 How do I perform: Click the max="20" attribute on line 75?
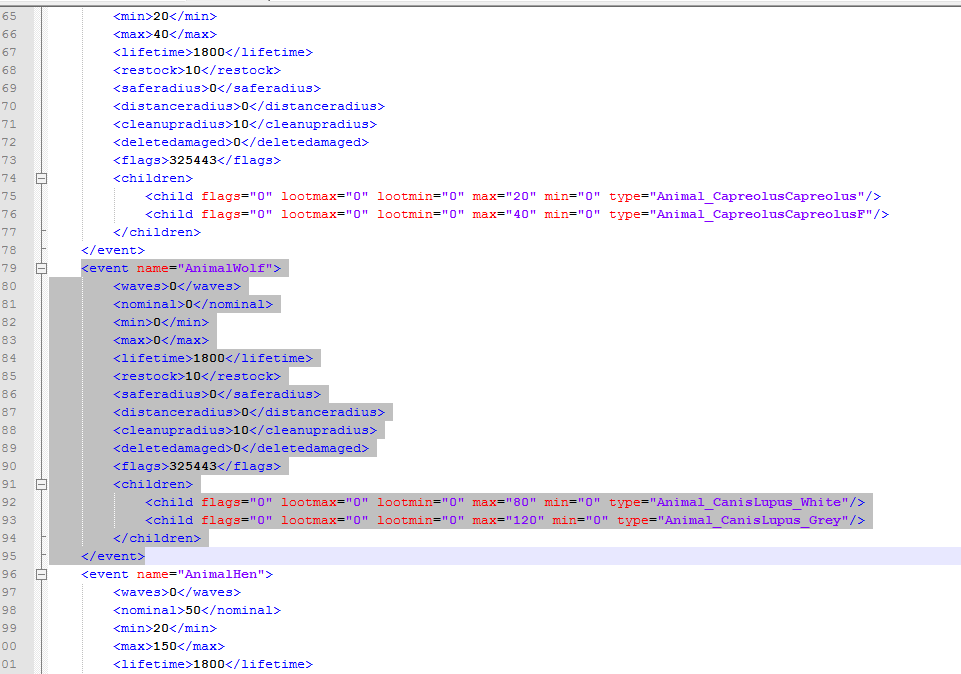504,197
